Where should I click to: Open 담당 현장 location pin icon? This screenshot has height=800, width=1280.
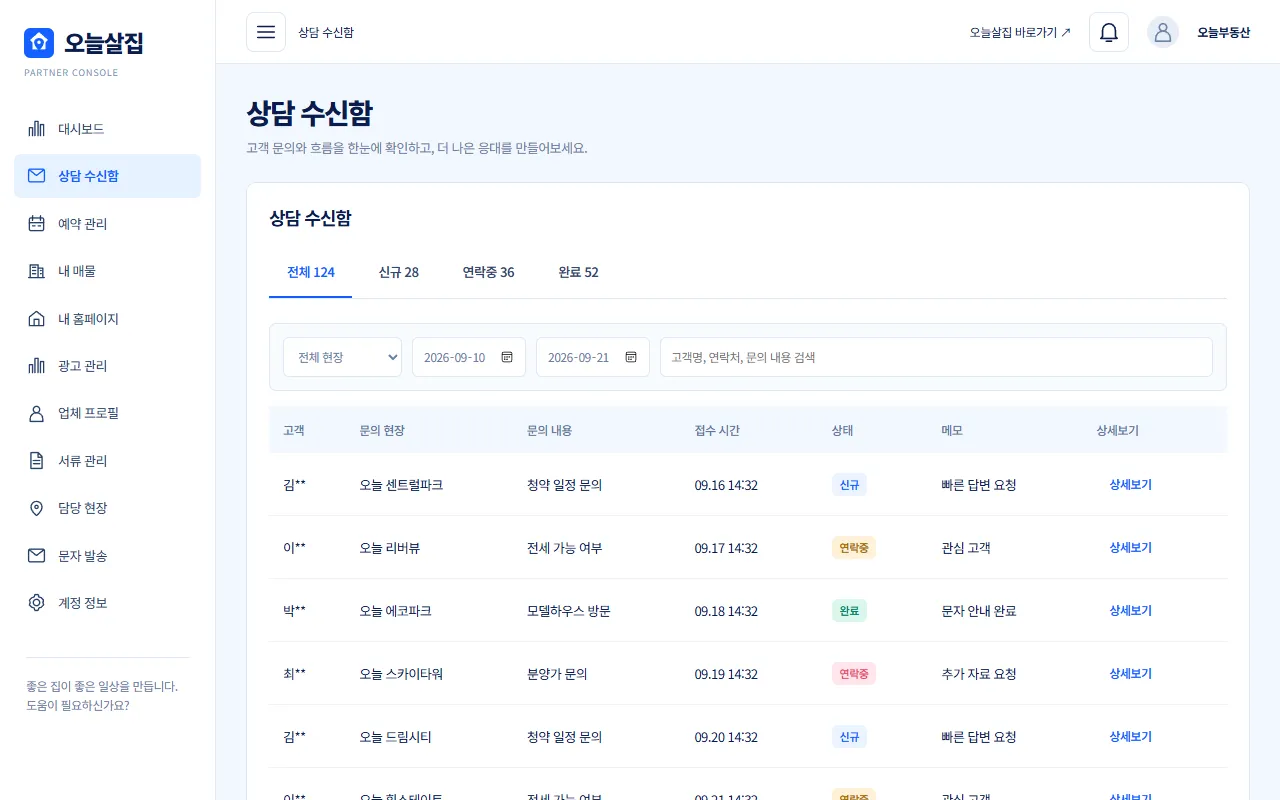point(37,508)
